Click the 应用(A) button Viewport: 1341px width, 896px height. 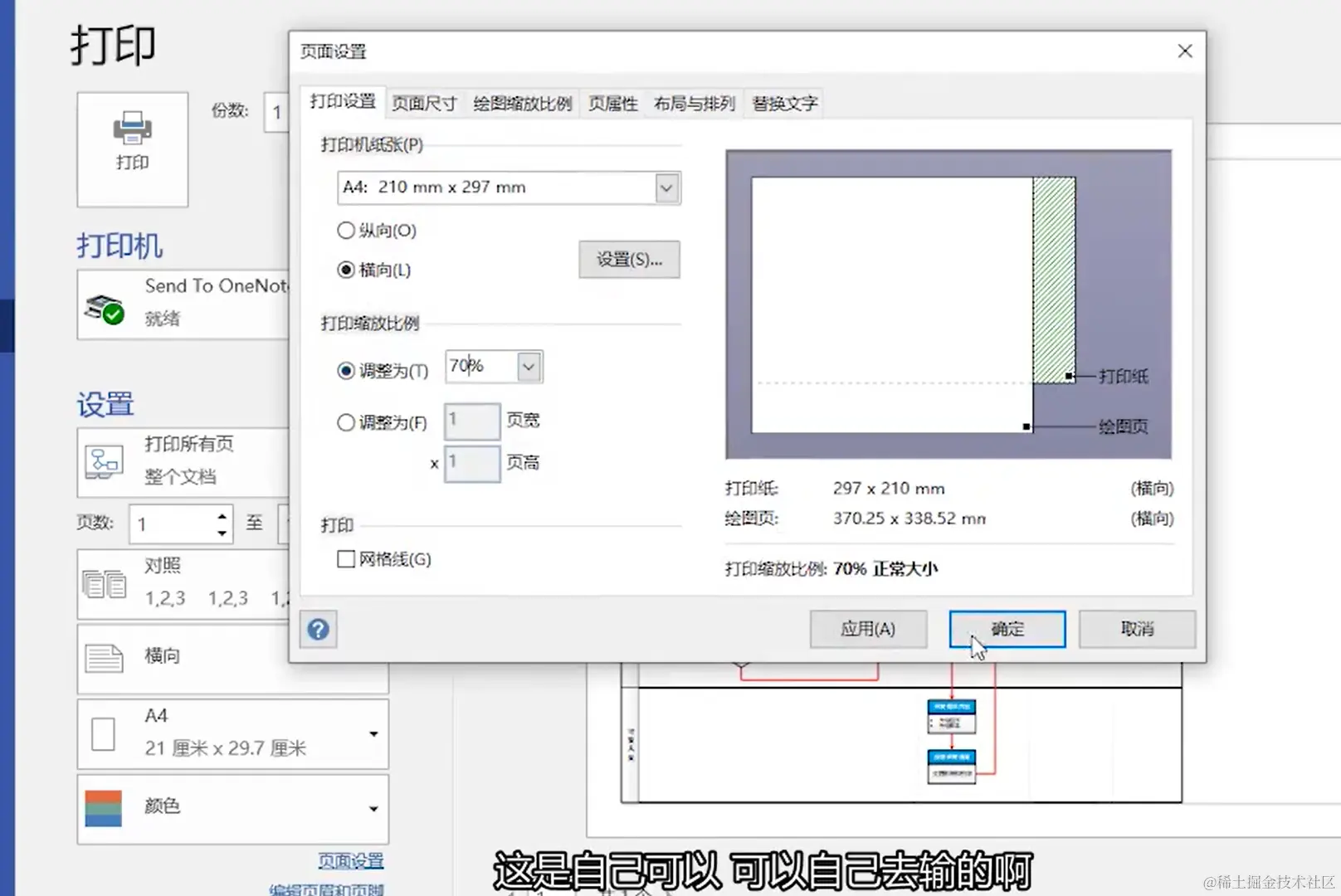pos(868,629)
